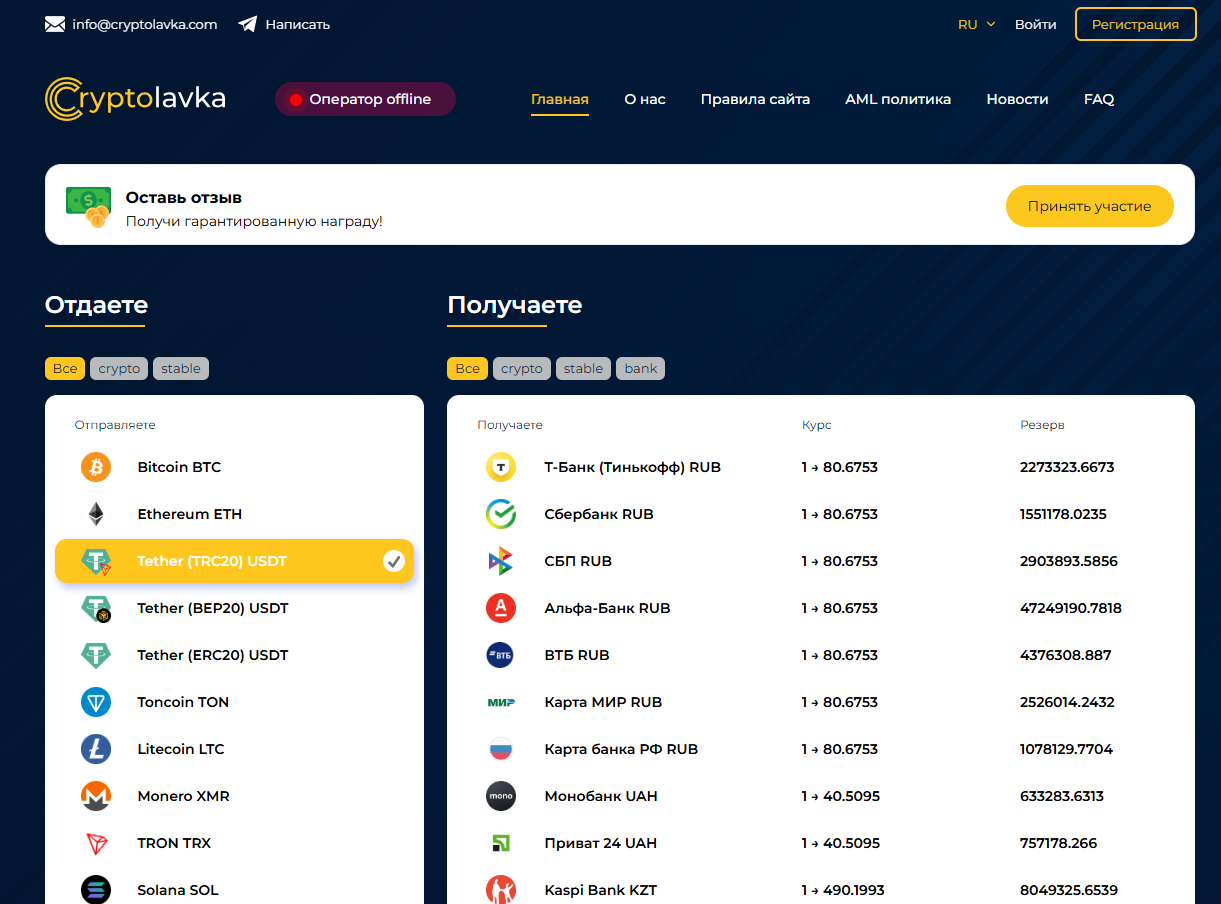Click the Bitcoin BTC coin icon

click(96, 467)
